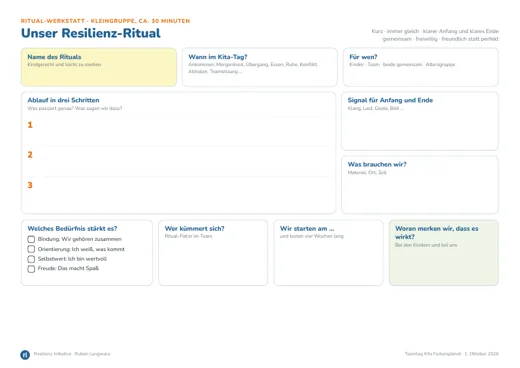520x368 pixels.
Task: Click the 'Signal für Anfang und Ende' box
Action: [x=420, y=121]
